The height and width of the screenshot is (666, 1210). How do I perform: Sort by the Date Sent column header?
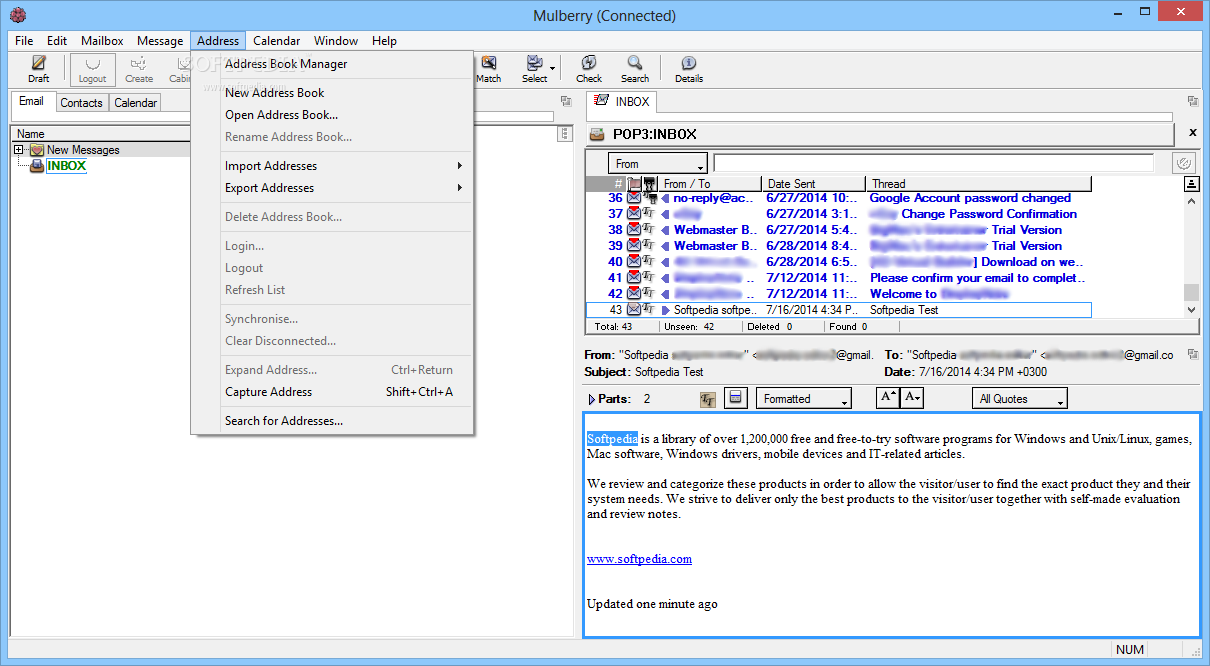pos(814,184)
